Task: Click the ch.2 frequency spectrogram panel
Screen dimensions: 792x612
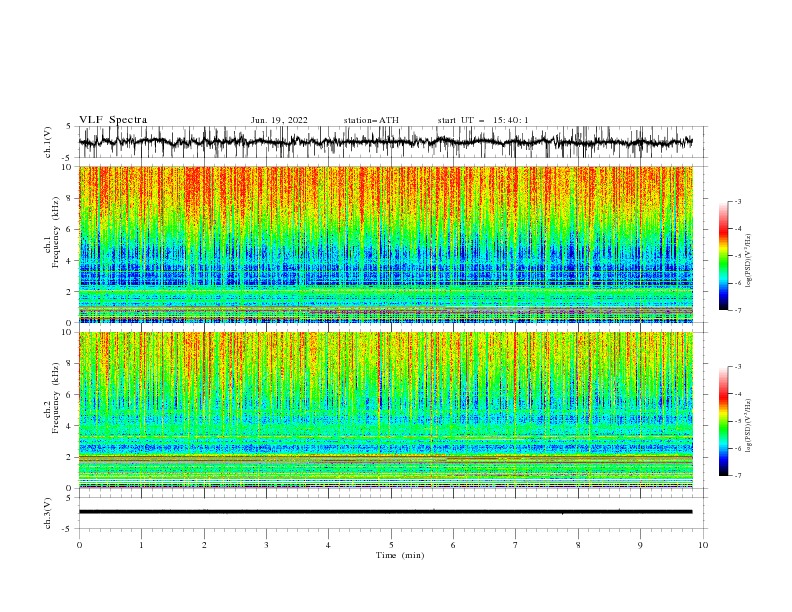Action: point(385,410)
